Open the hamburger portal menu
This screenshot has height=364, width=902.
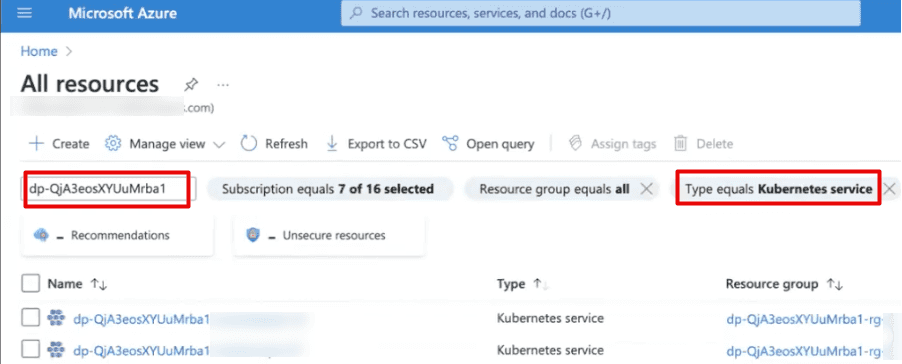tap(25, 13)
